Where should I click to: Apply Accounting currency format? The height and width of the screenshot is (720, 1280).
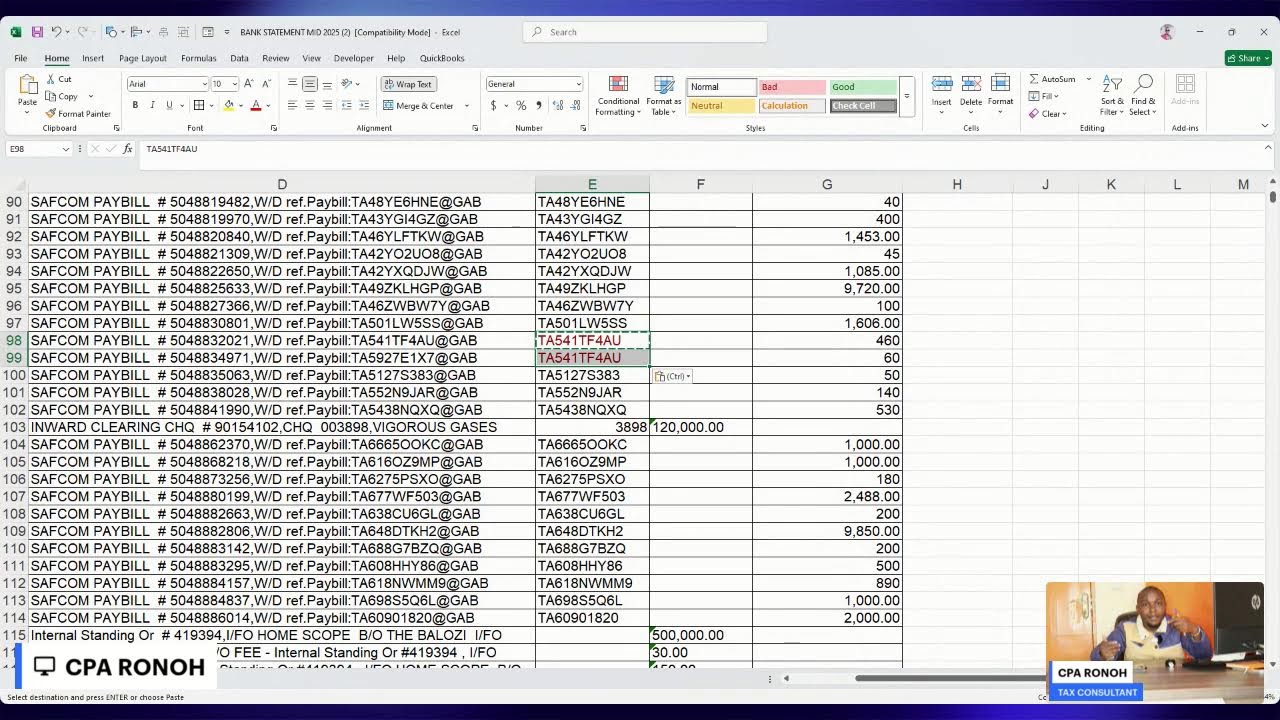pyautogui.click(x=493, y=105)
